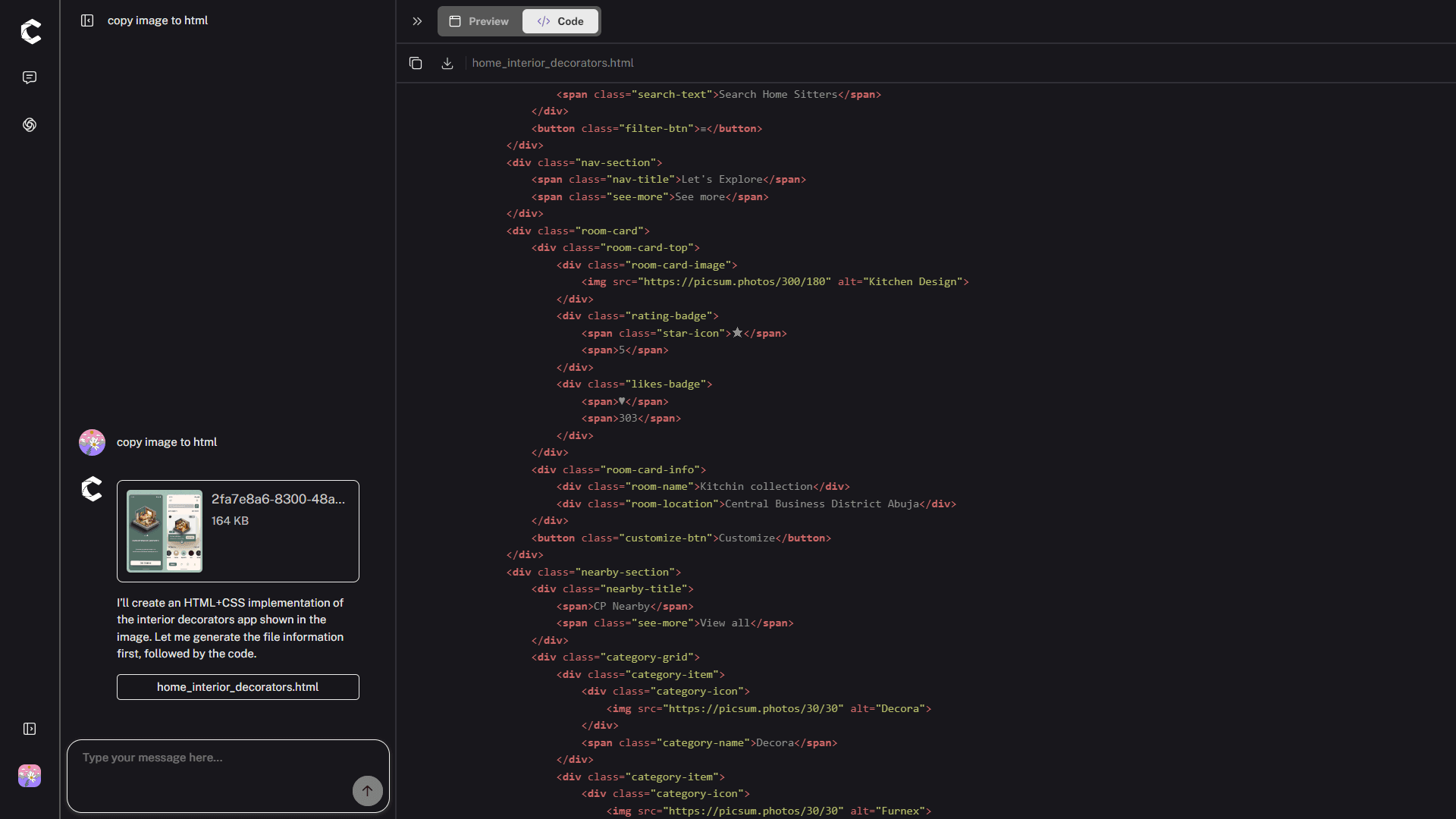Open the spiral icon in the left sidebar

[30, 124]
